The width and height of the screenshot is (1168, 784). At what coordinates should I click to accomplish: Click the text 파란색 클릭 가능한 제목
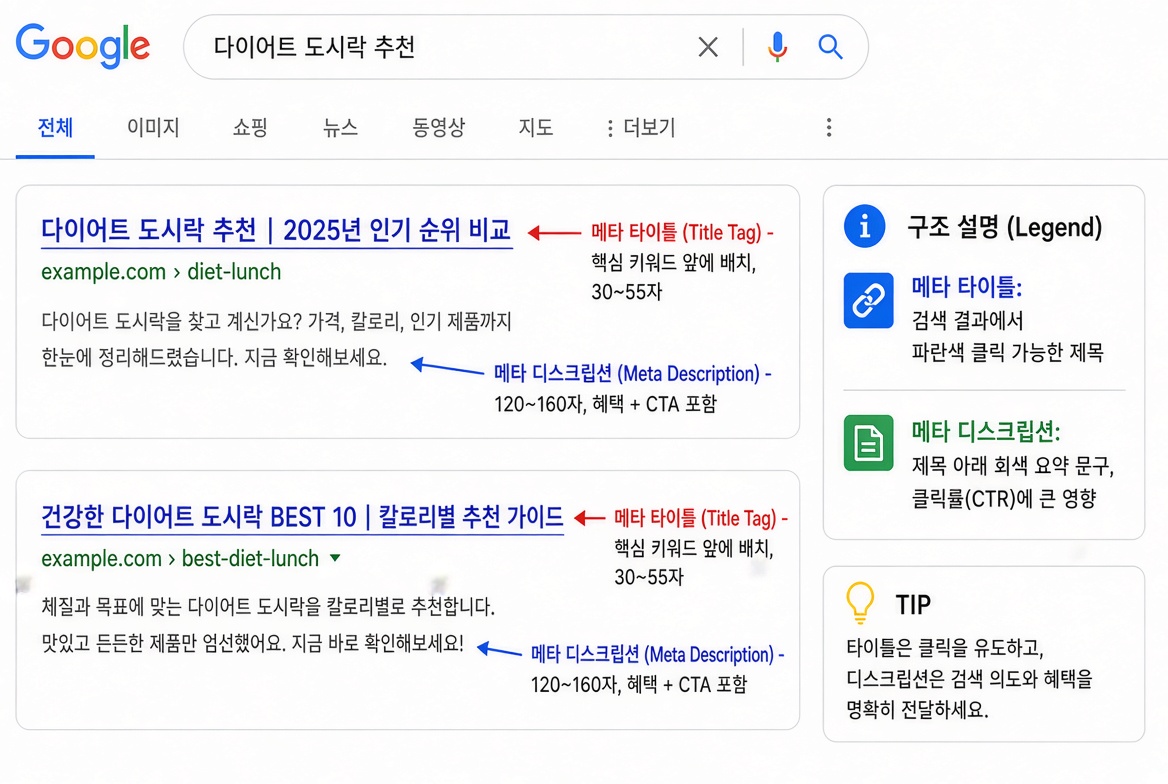point(1007,353)
